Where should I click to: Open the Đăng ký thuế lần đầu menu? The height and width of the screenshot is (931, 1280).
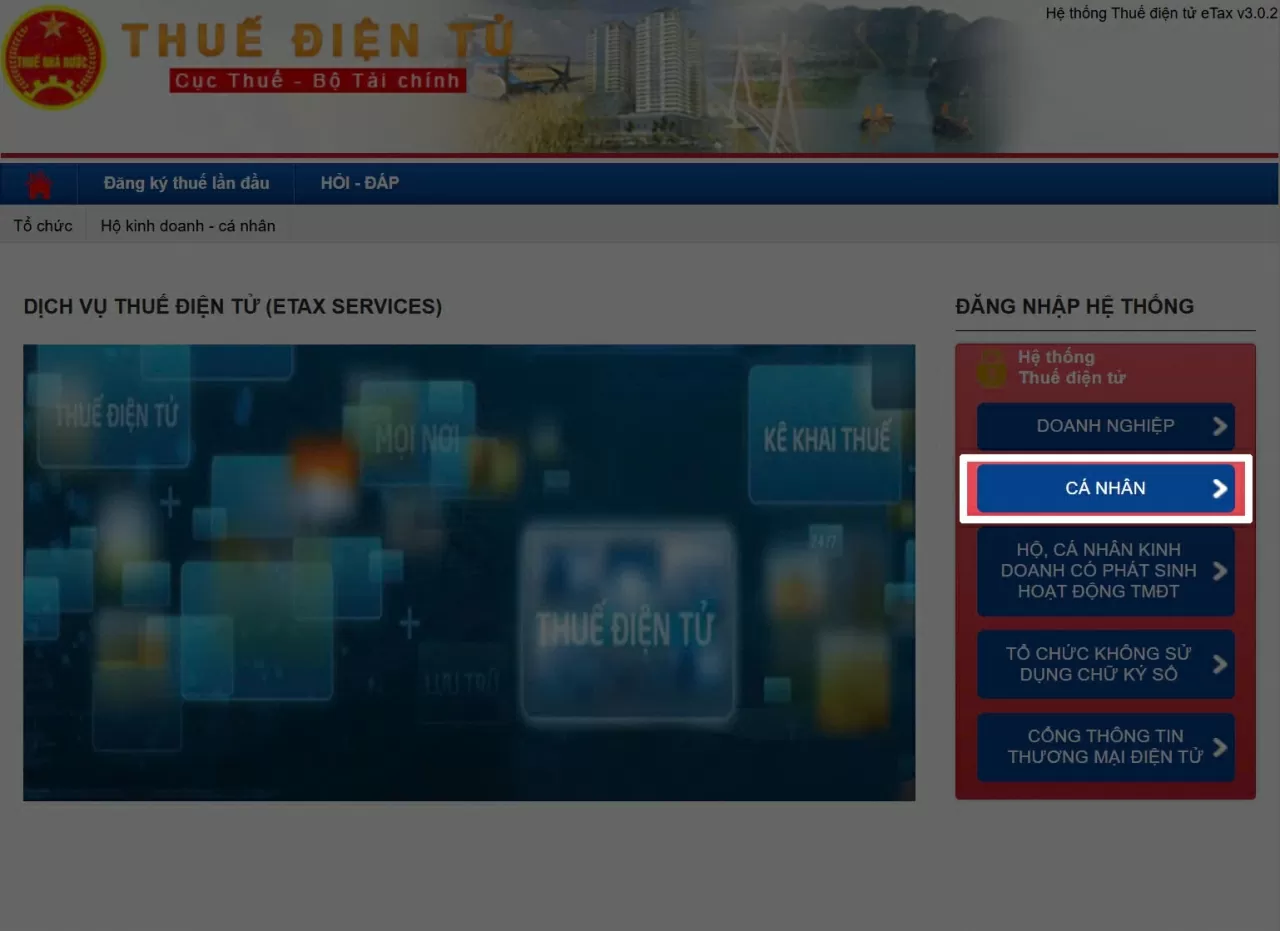tap(185, 183)
